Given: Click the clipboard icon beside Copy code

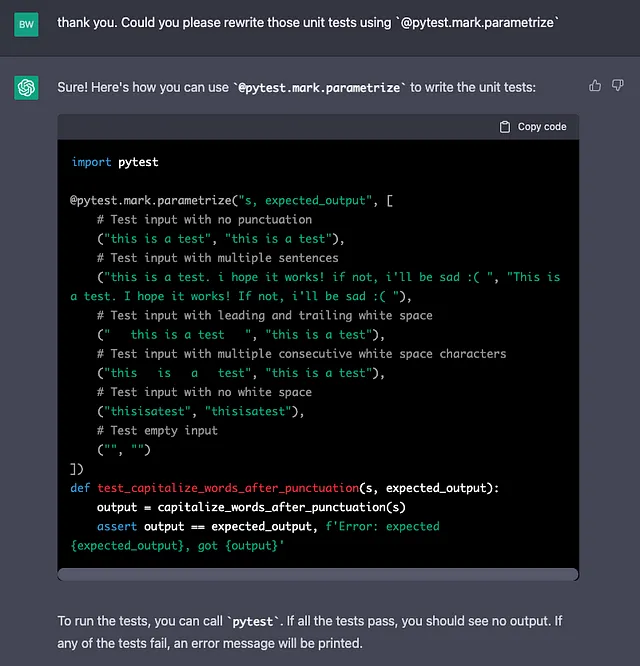Looking at the screenshot, I should [505, 127].
